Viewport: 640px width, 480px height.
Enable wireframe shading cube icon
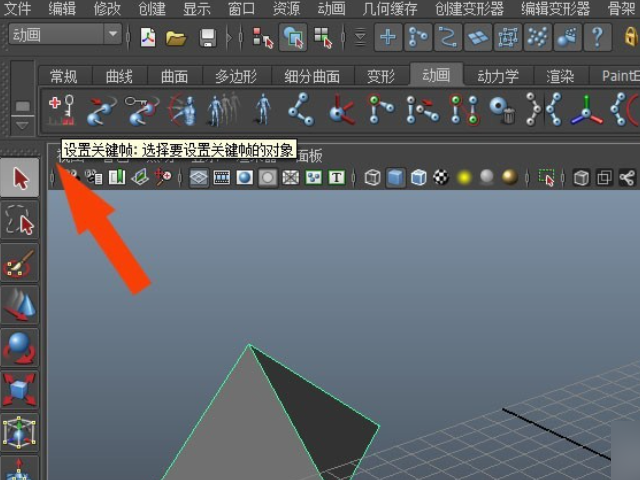click(372, 178)
